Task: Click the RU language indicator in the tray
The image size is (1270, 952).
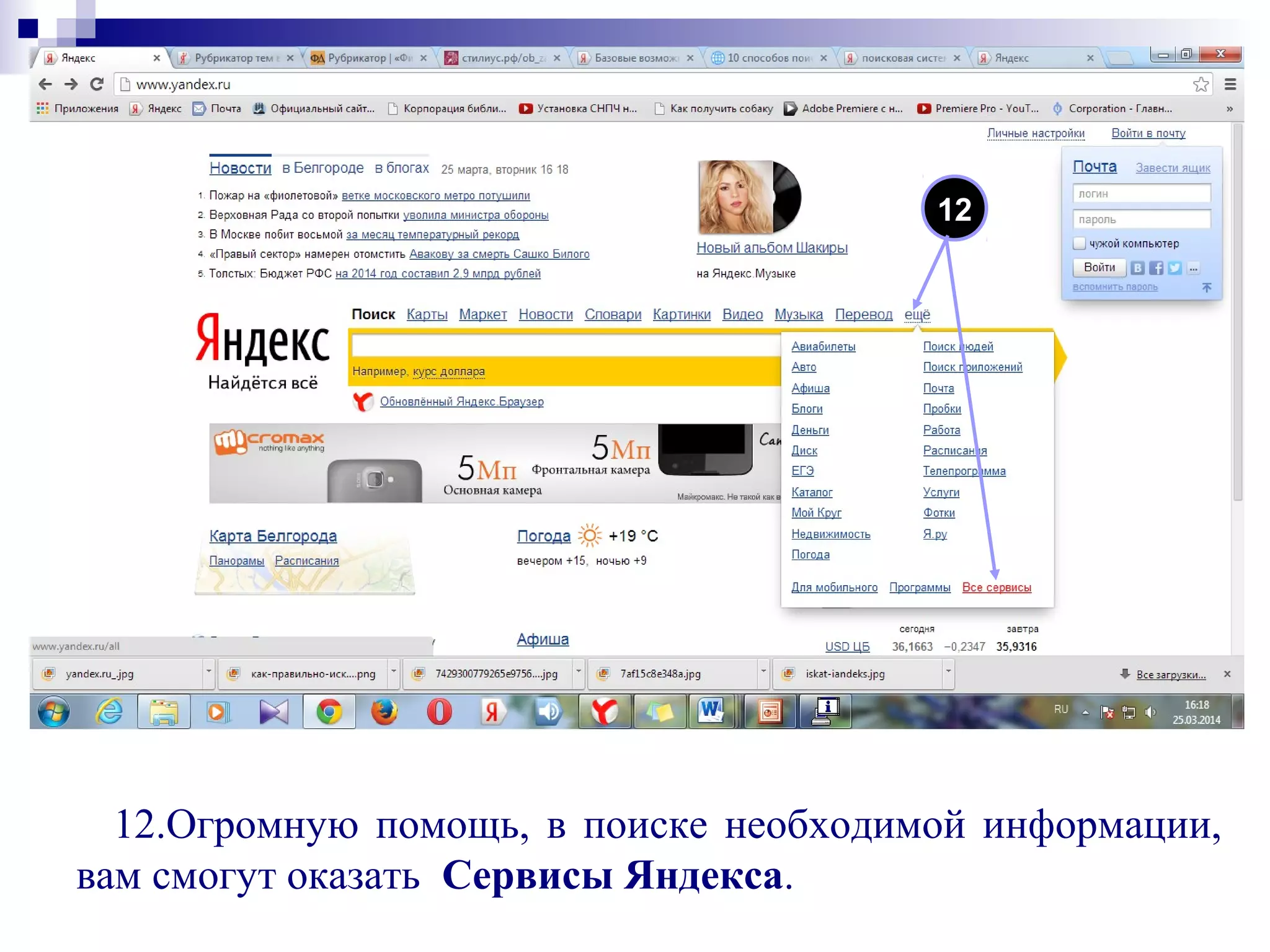Action: pos(1061,710)
